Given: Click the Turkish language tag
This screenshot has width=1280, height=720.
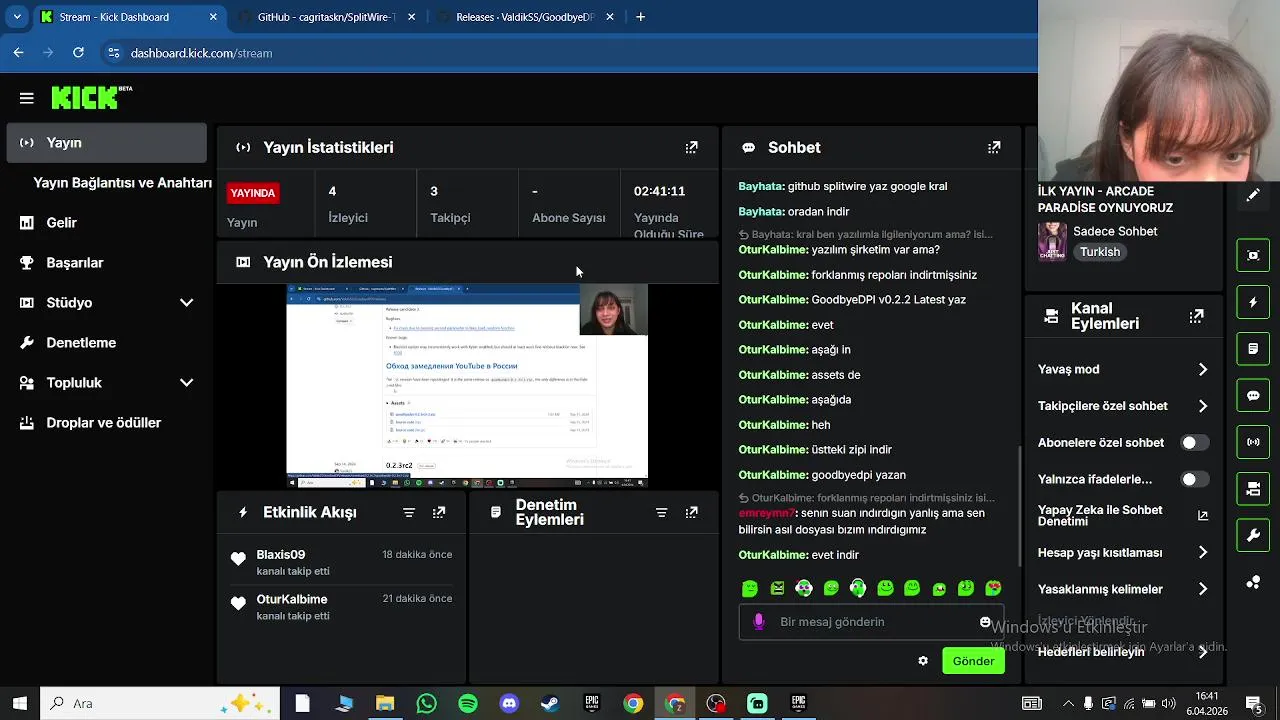Looking at the screenshot, I should click(1100, 252).
